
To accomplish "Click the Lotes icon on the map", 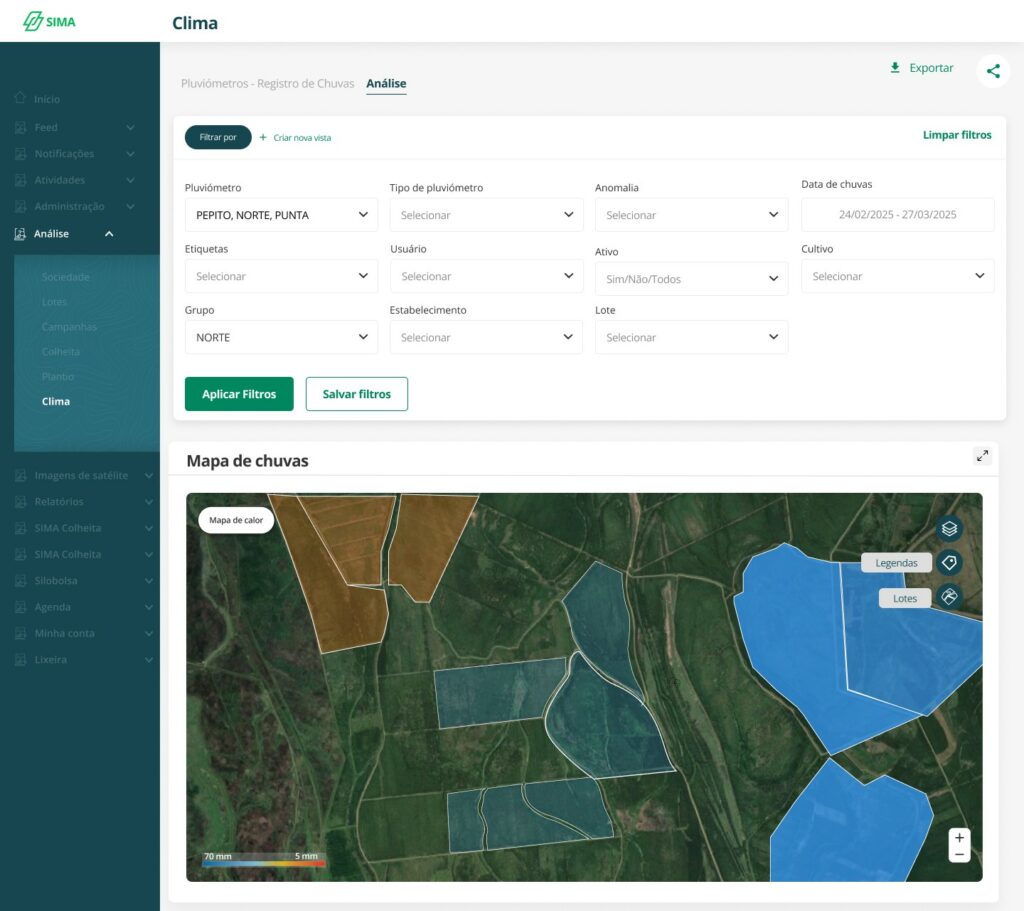I will point(949,598).
